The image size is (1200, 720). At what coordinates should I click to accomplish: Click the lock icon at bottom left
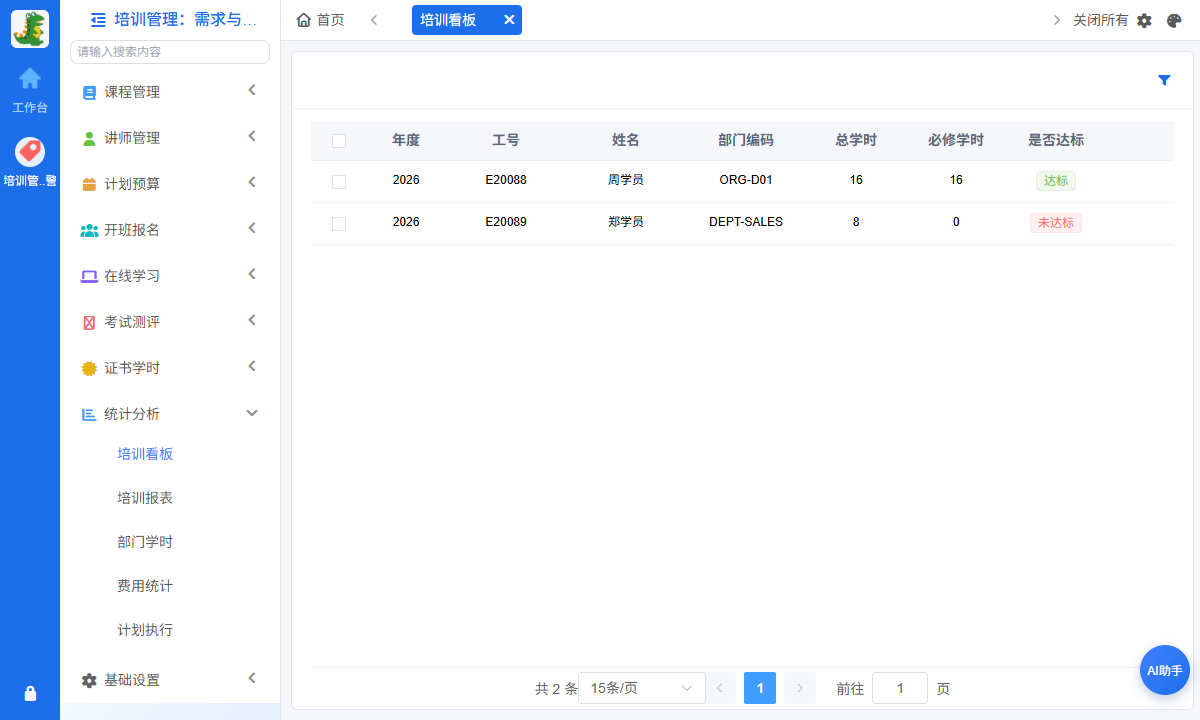pos(30,693)
